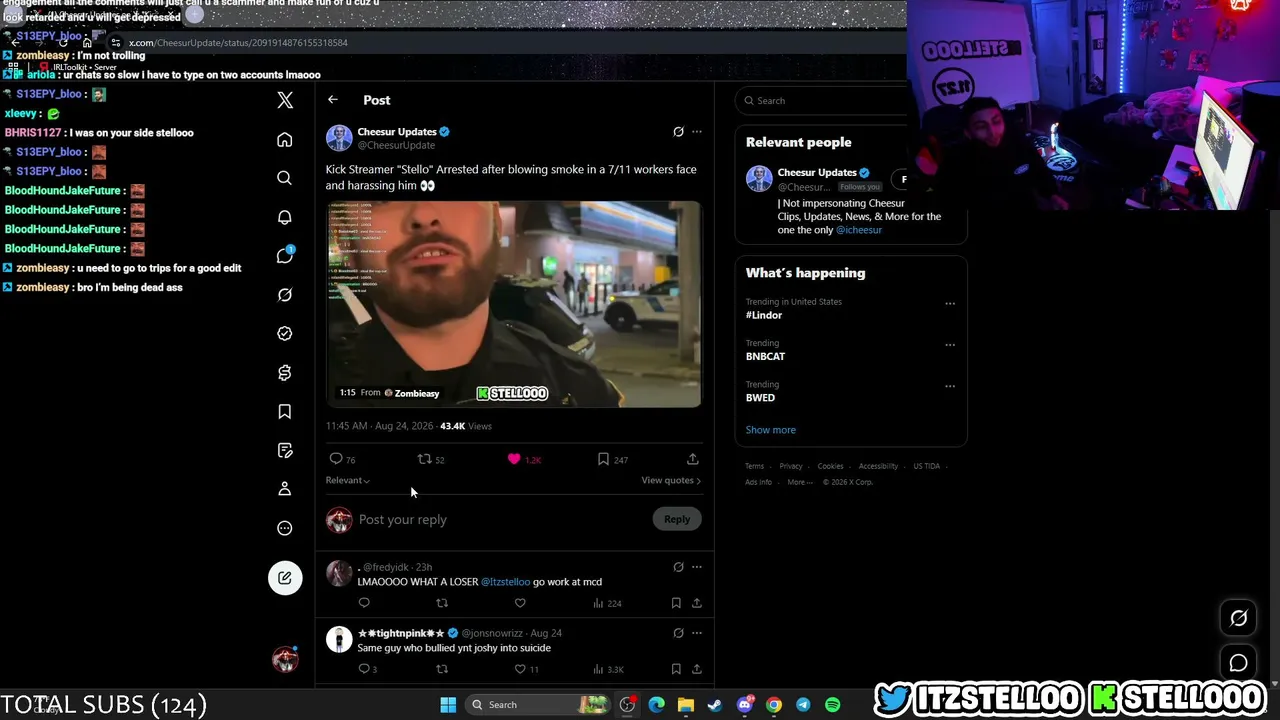Open the BNBCAT trending topic
Viewport: 1280px width, 720px height.
[x=765, y=356]
